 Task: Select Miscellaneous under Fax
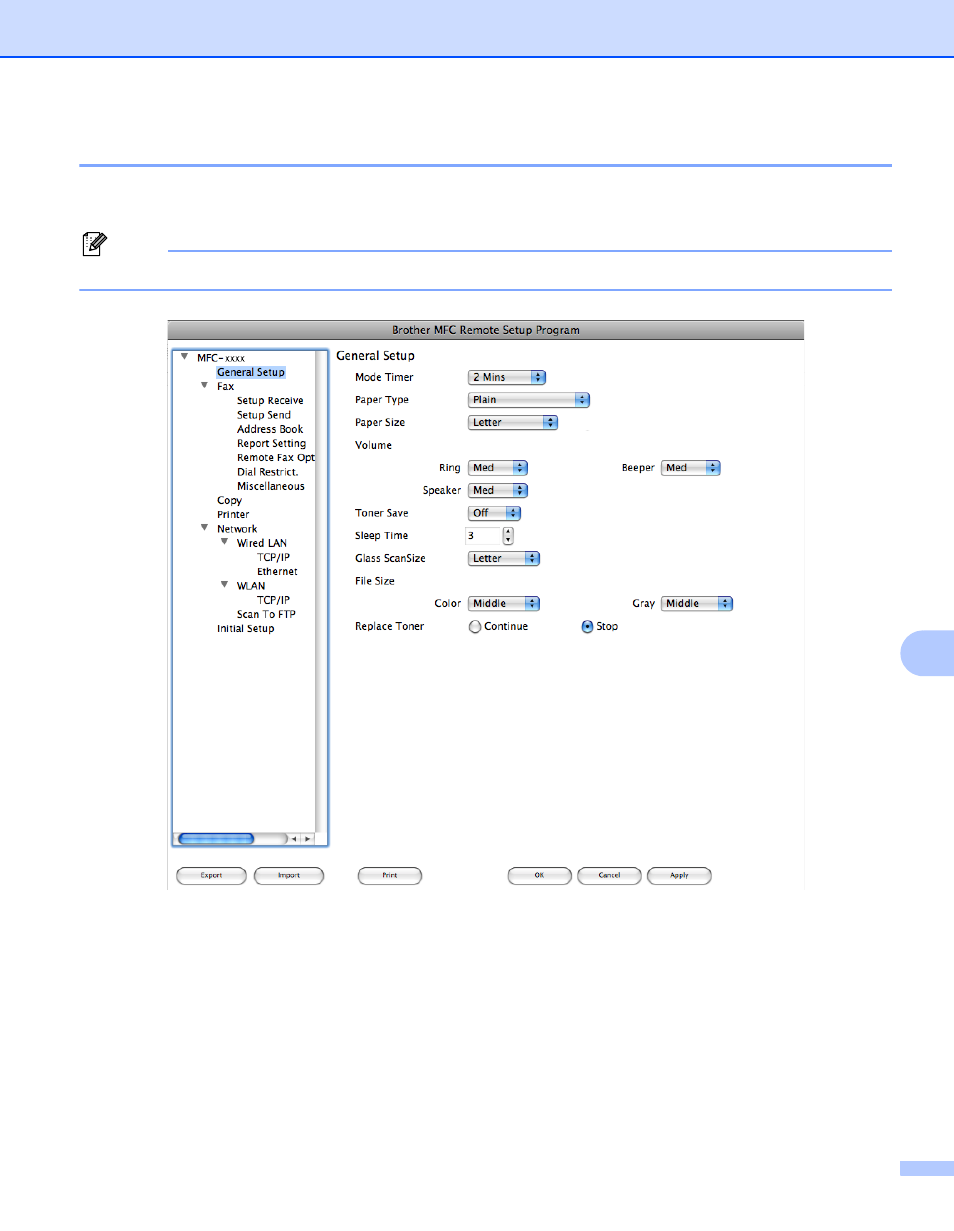[271, 486]
